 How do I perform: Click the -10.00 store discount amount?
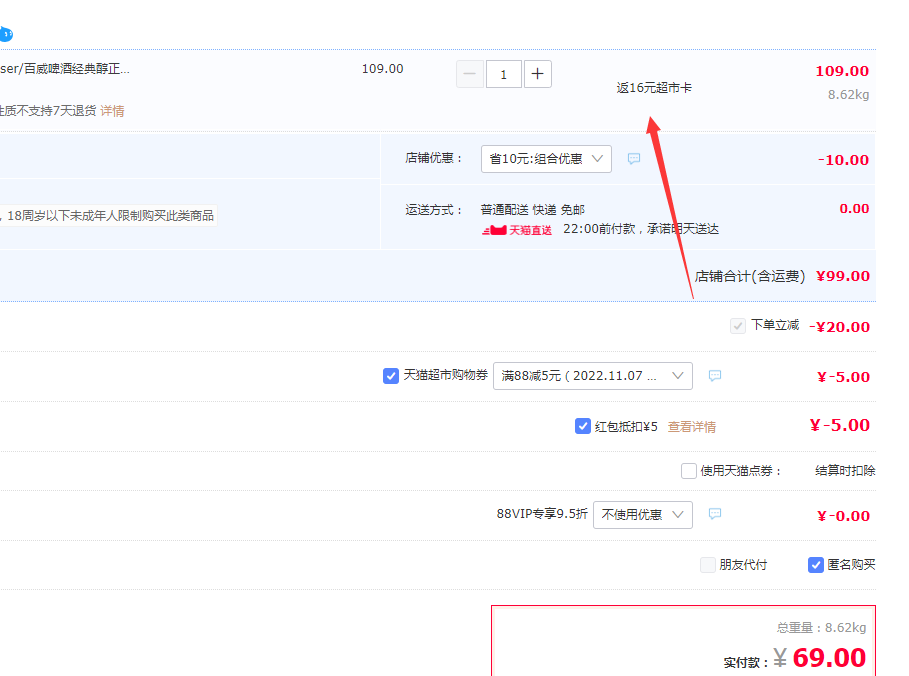coord(843,160)
